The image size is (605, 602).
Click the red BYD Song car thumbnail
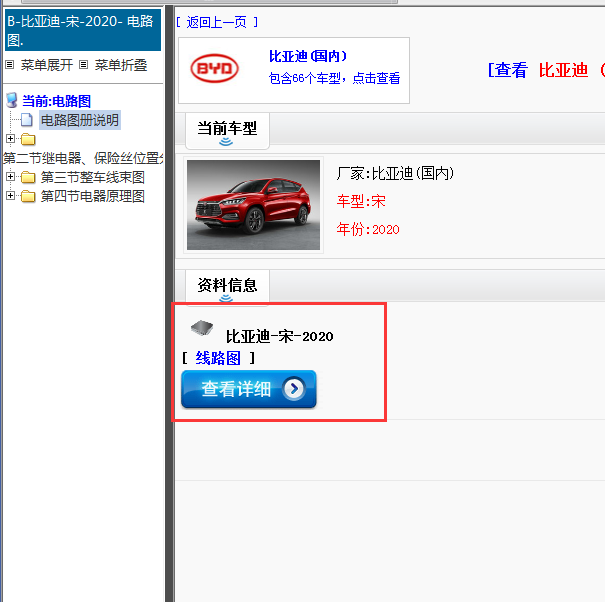point(253,205)
